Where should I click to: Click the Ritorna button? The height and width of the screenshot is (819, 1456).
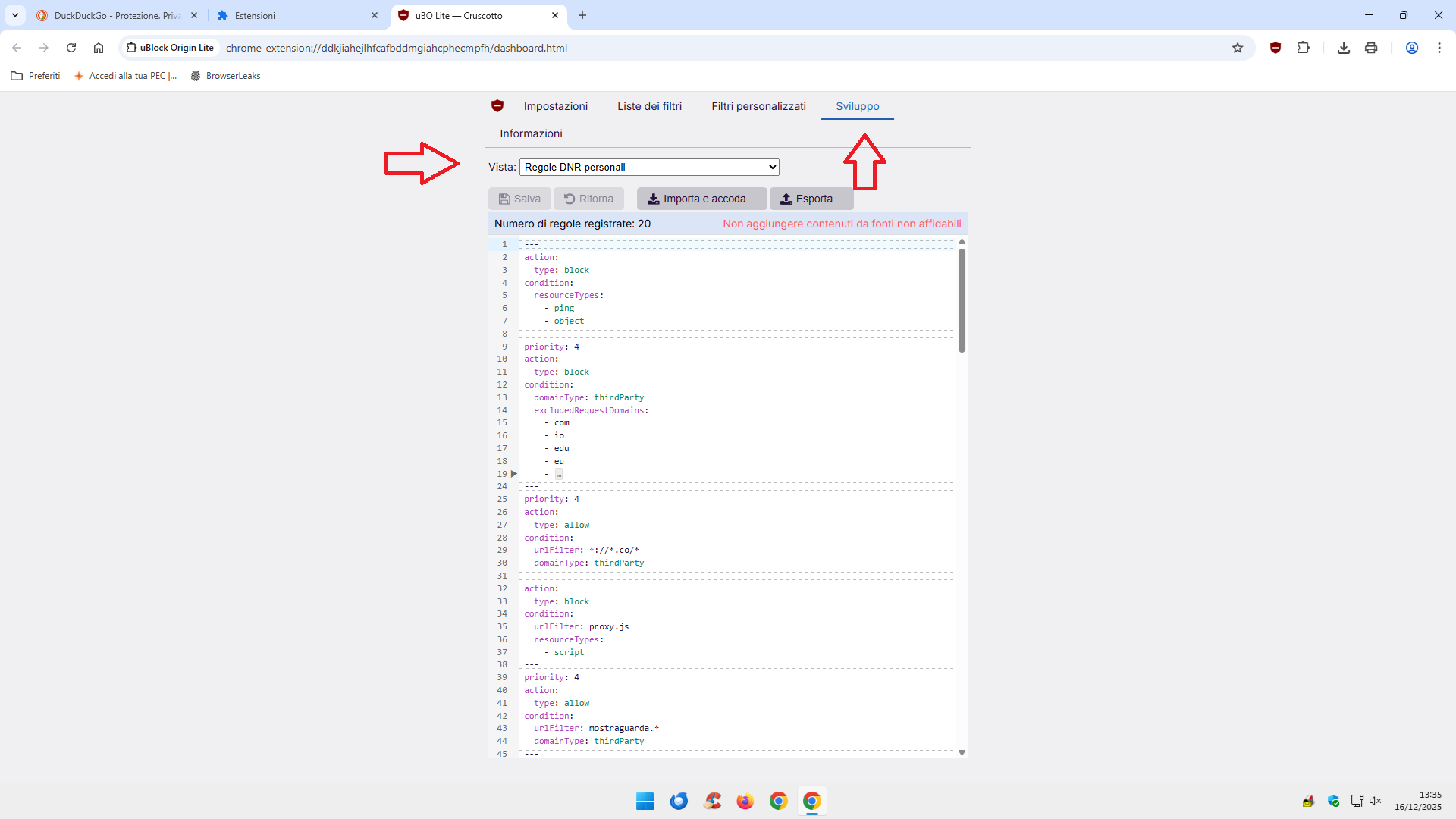tap(588, 199)
